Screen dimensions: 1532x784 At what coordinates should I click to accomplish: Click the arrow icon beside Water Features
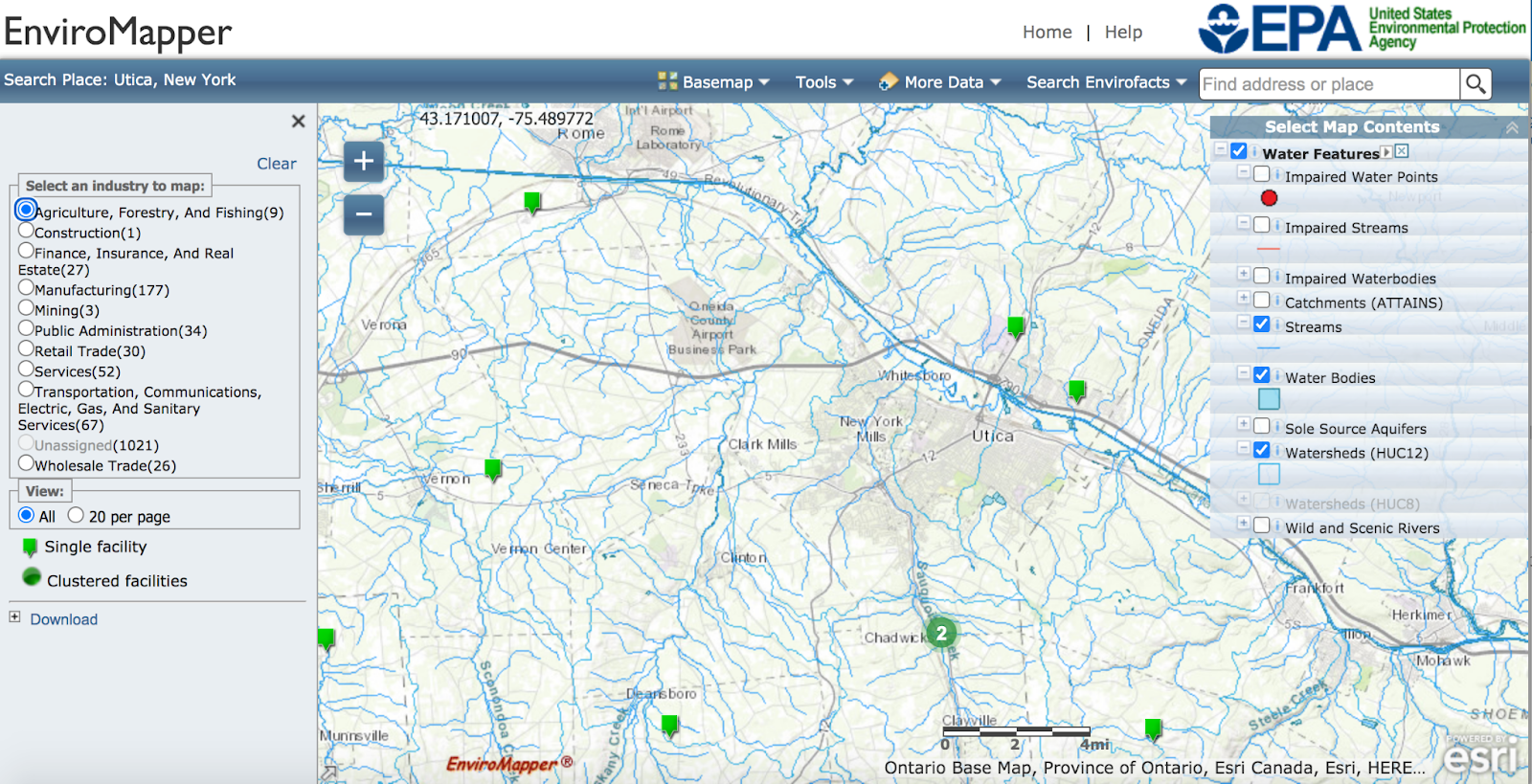pos(1386,152)
